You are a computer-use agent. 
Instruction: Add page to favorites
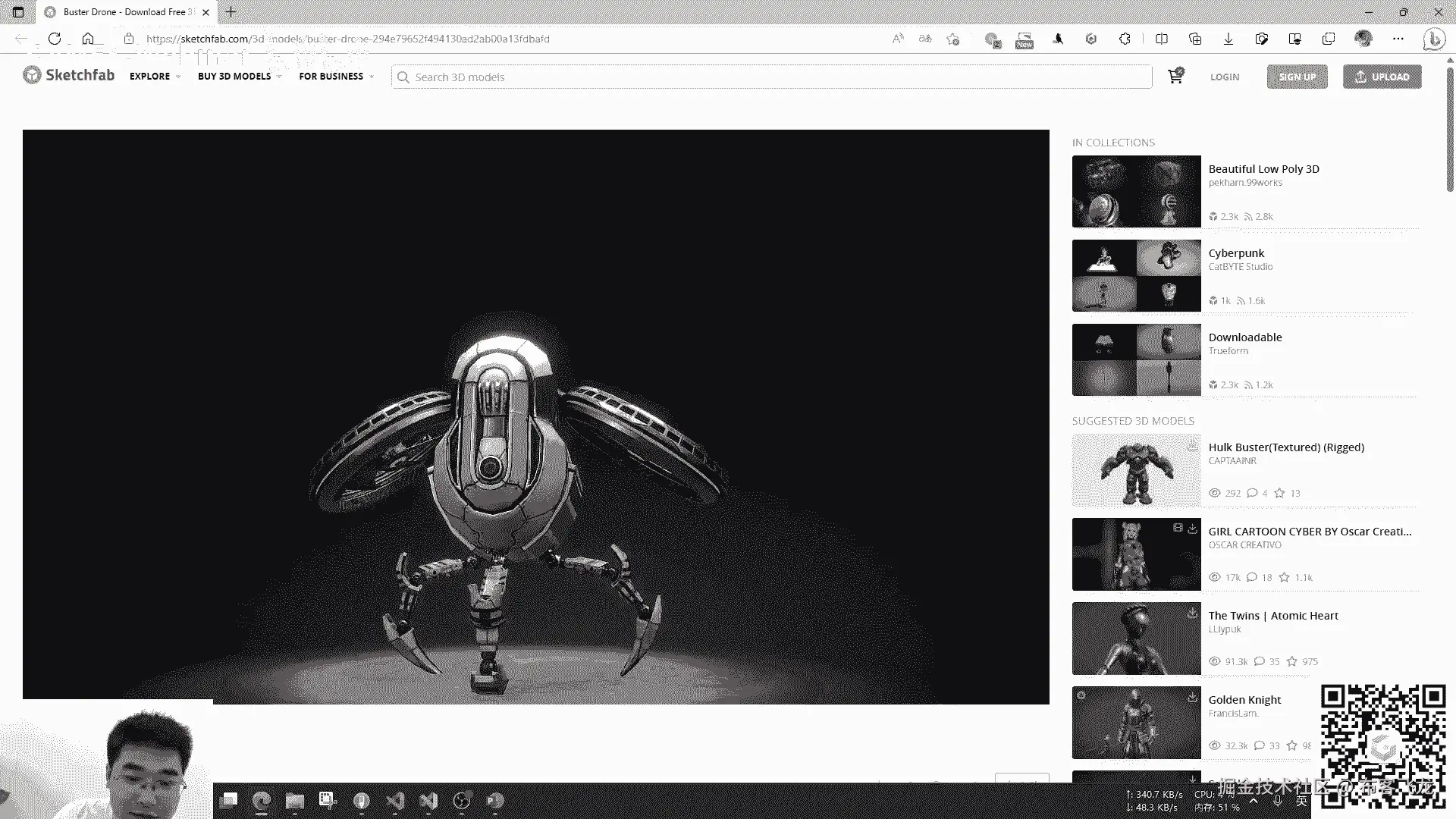coord(953,39)
